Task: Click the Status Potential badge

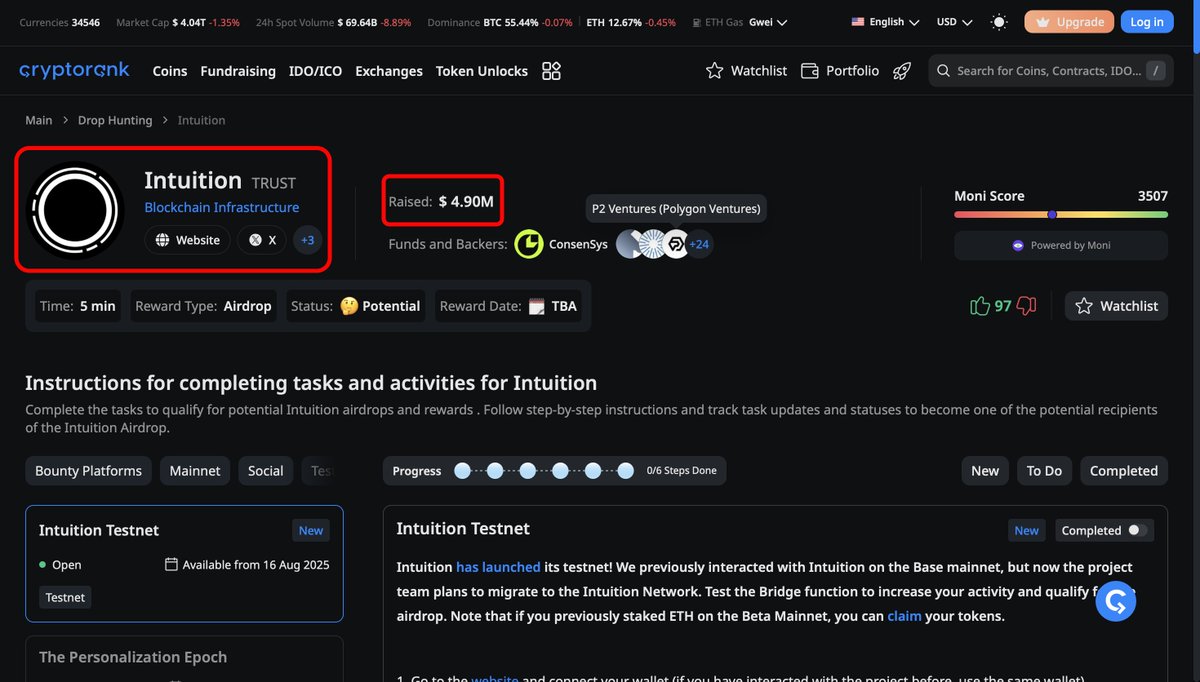Action: [x=356, y=306]
